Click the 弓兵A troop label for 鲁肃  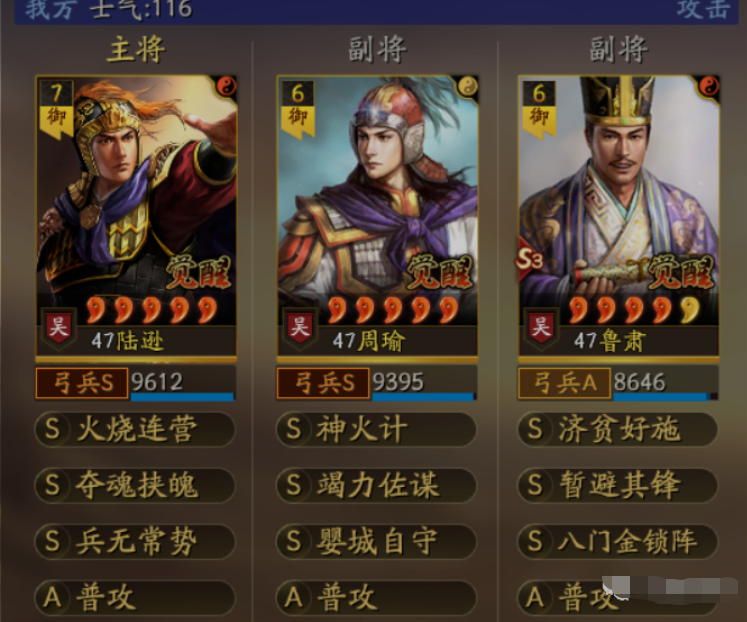coord(564,383)
